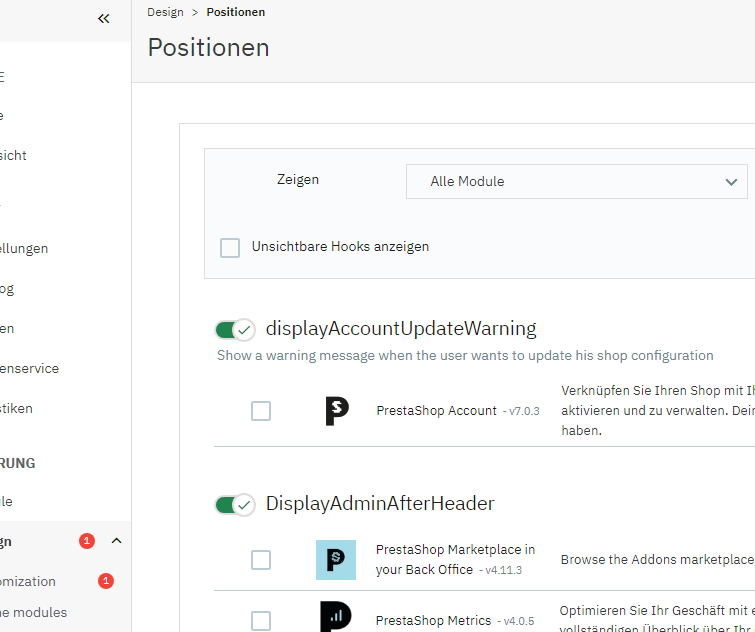
Task: Collapse the sidebar with double-chevron icon
Action: point(104,19)
